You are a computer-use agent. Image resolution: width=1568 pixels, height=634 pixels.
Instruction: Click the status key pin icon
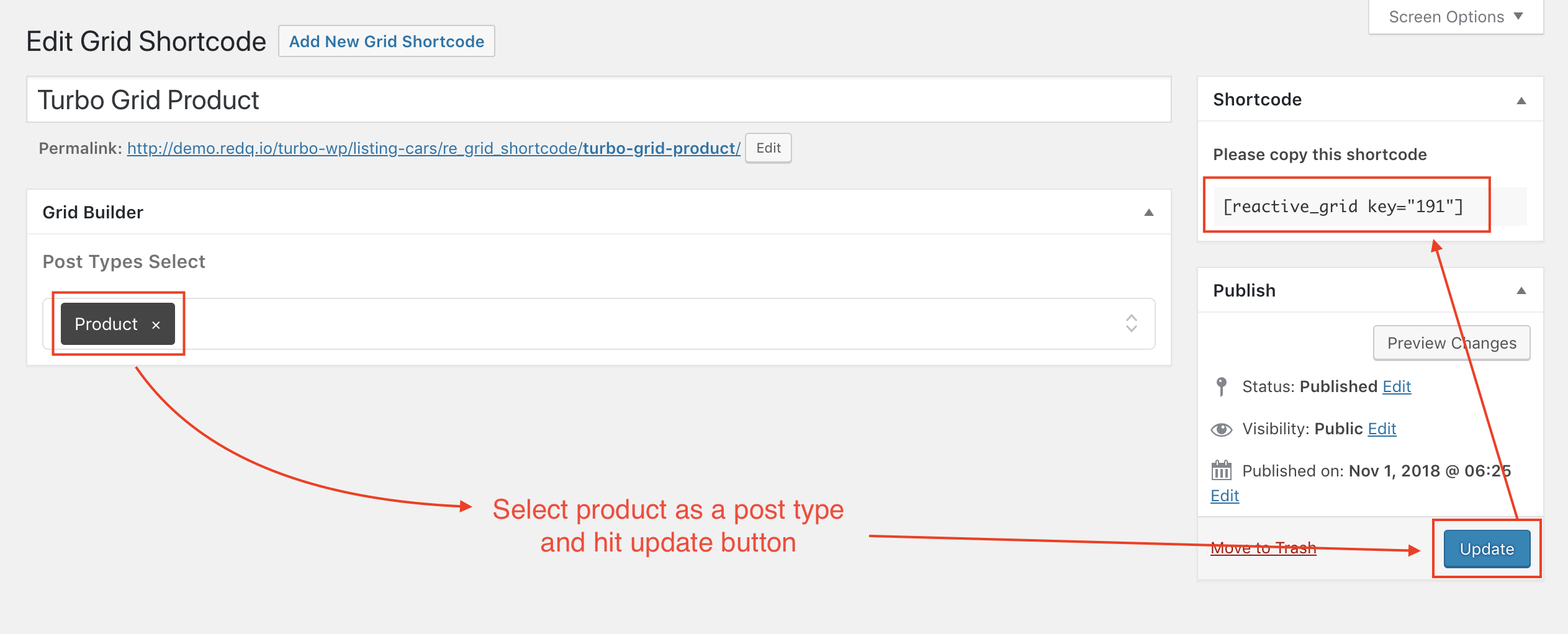click(x=1221, y=386)
